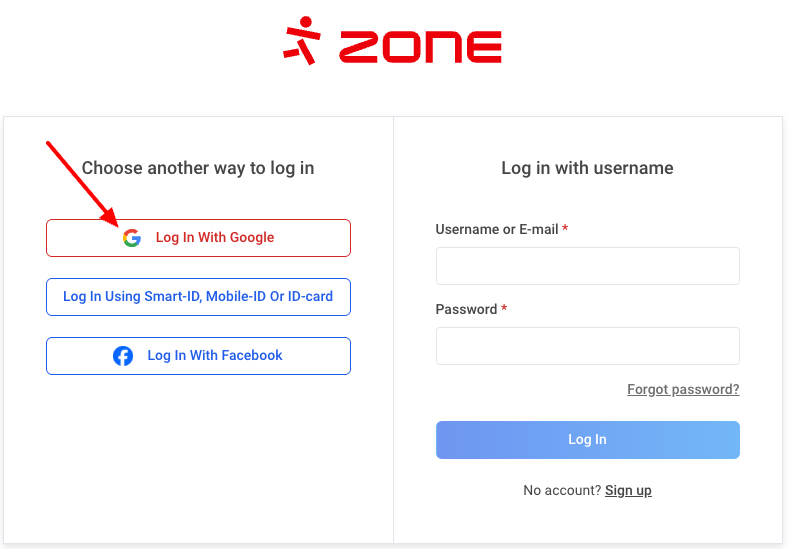
Task: Click the "Log in with username" heading
Action: pos(587,168)
